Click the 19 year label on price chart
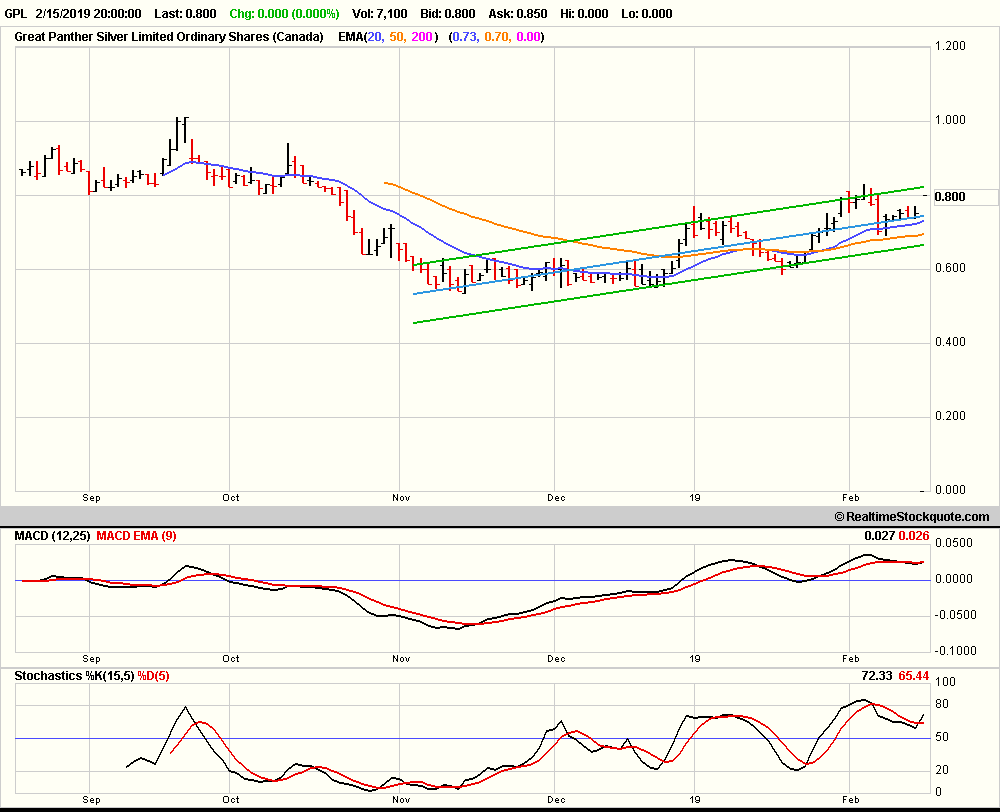Screen dimensions: 1000x812 [695, 498]
